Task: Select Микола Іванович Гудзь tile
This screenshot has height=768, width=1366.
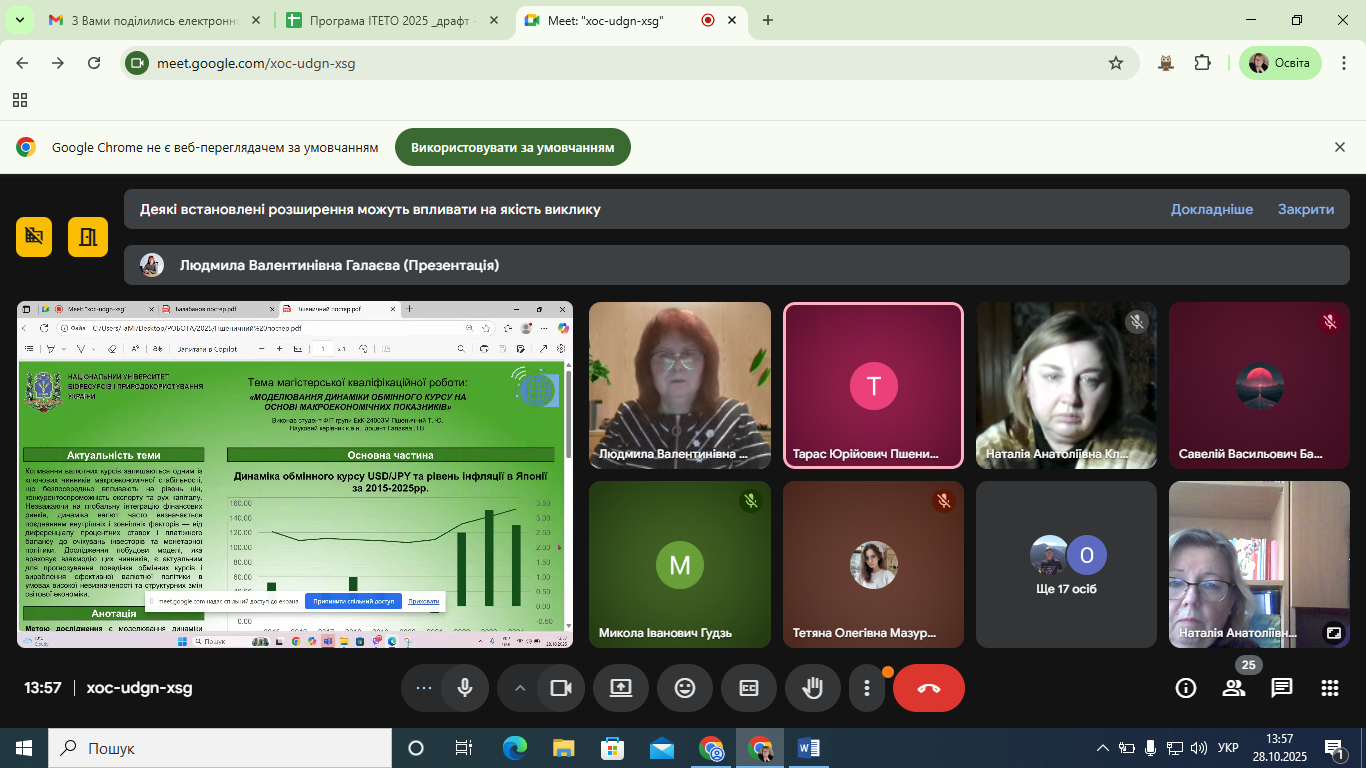Action: tap(680, 564)
